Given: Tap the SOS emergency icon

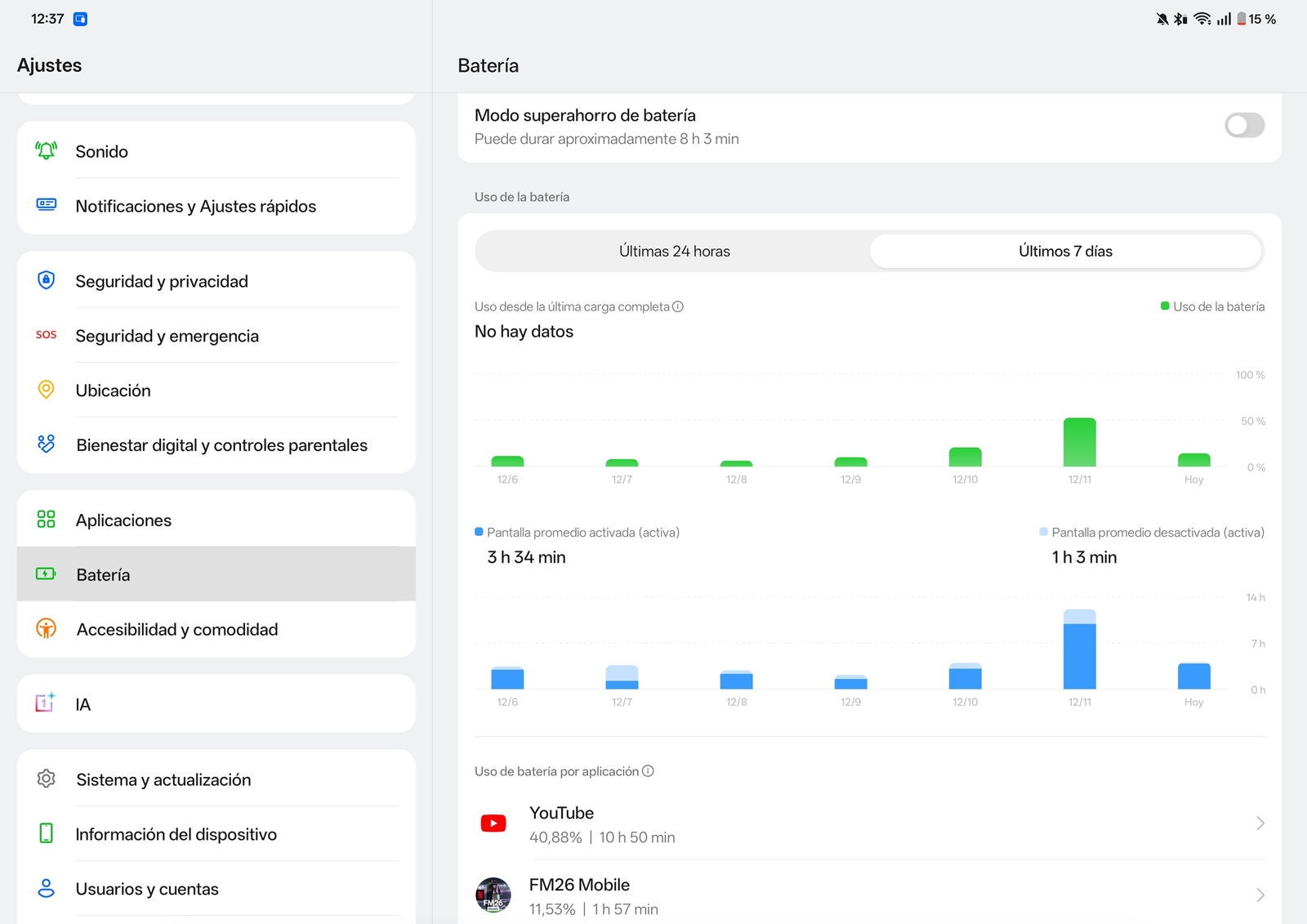Looking at the screenshot, I should click(x=47, y=335).
